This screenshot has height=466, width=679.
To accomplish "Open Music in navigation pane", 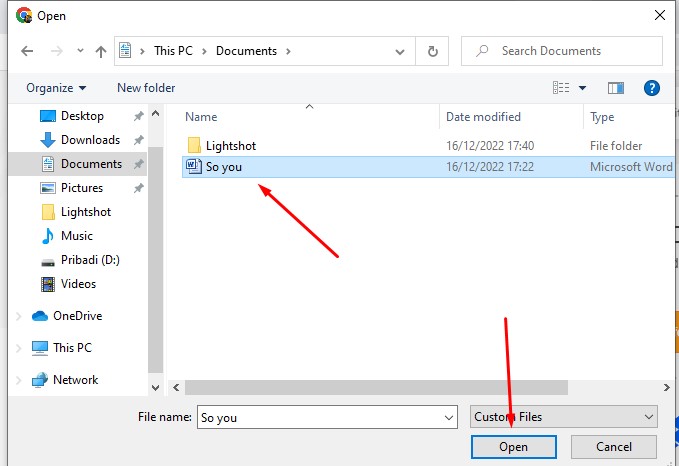I will click(77, 236).
